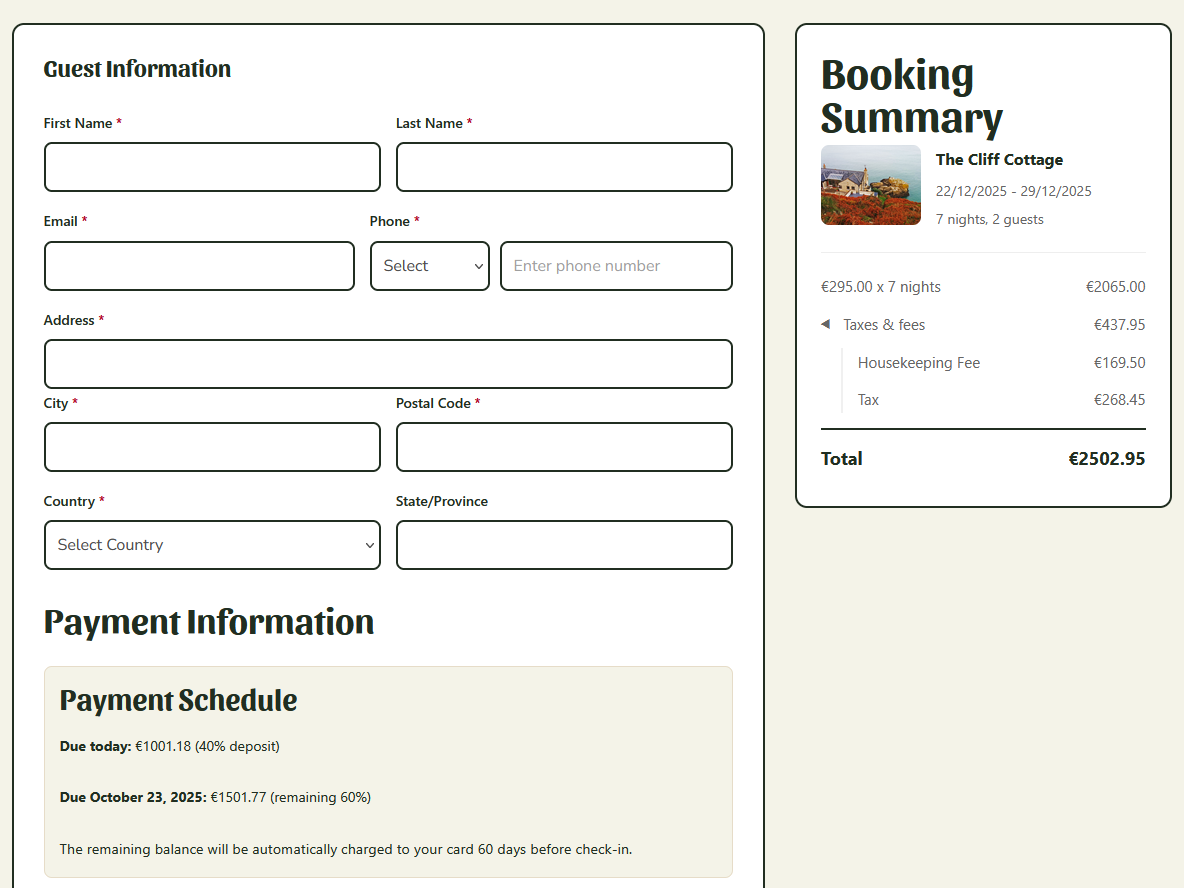Open the Country selection dropdown

click(212, 545)
